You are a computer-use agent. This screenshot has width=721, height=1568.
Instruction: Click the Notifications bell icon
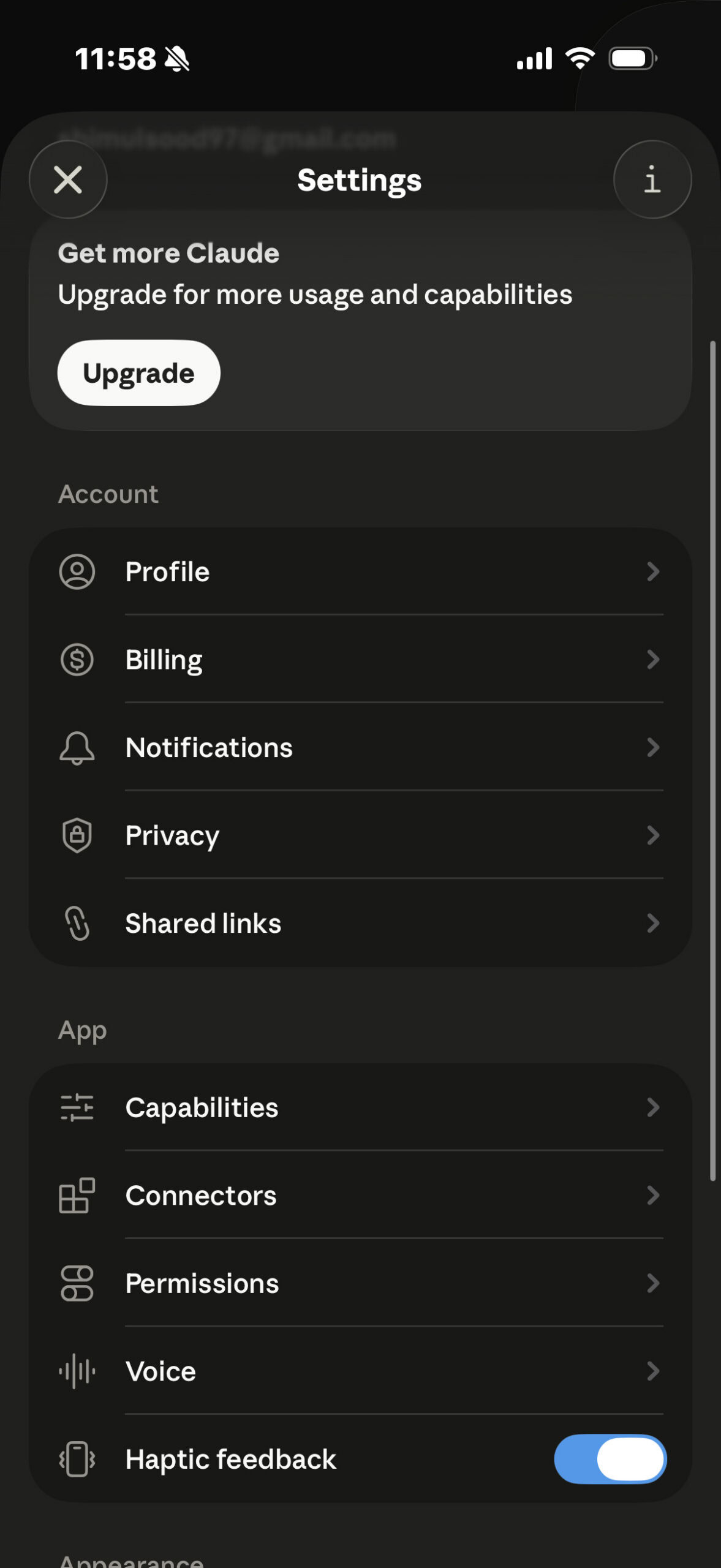[x=77, y=748]
